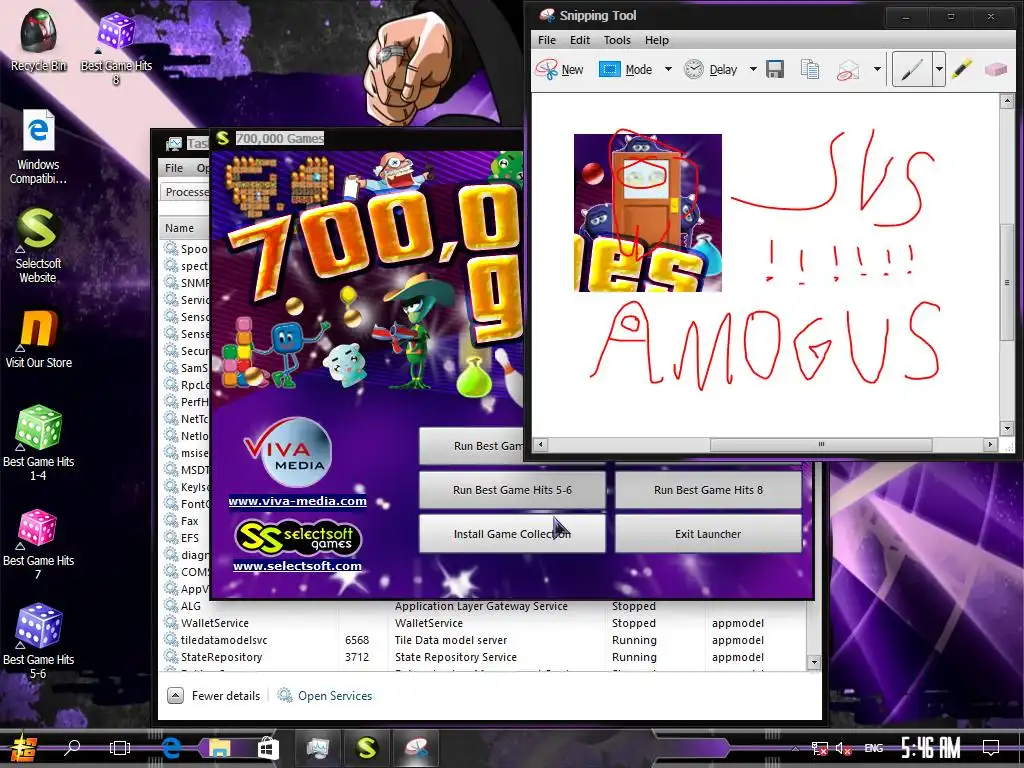
Task: Switch to Snipping Tool taskbar button
Action: (416, 748)
